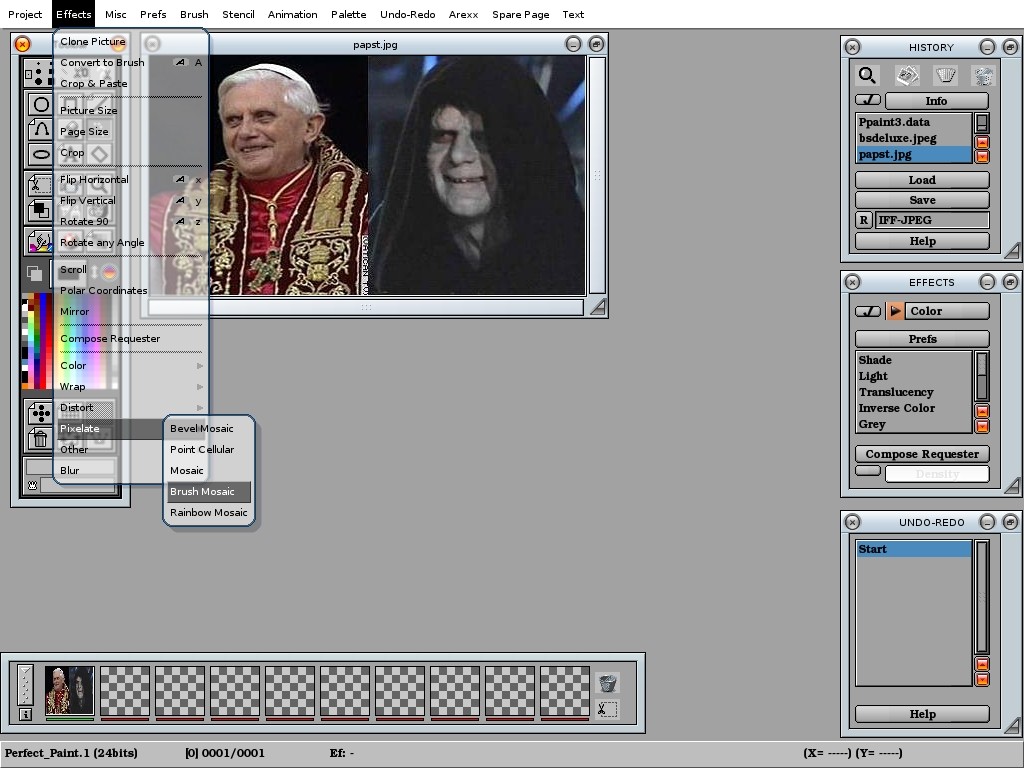Click Help button in Undo-Redo panel
This screenshot has width=1024, height=768.
coord(922,714)
